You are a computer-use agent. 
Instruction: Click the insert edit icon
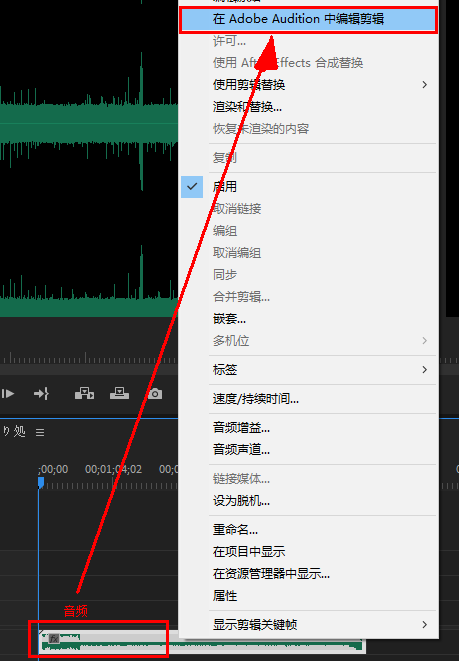coord(84,394)
